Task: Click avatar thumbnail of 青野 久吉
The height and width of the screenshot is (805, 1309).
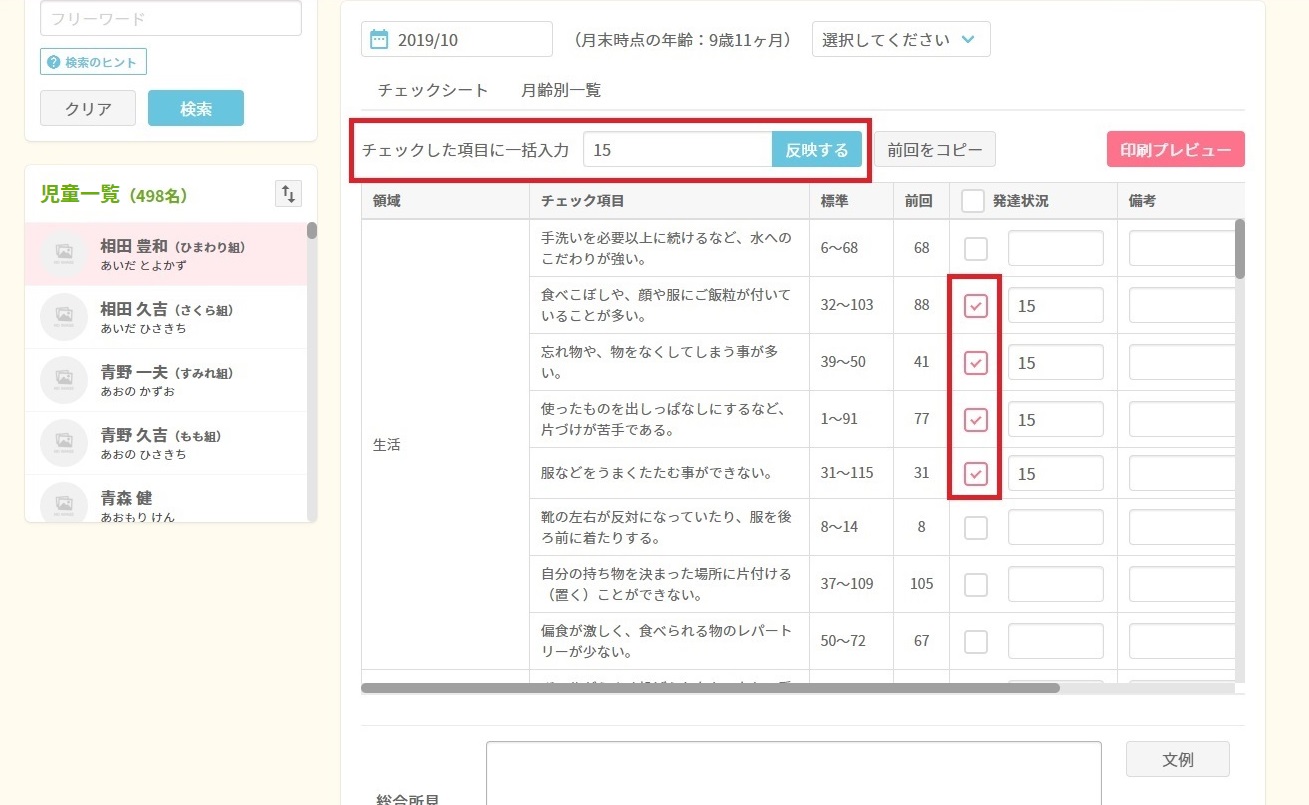Action: [x=64, y=443]
